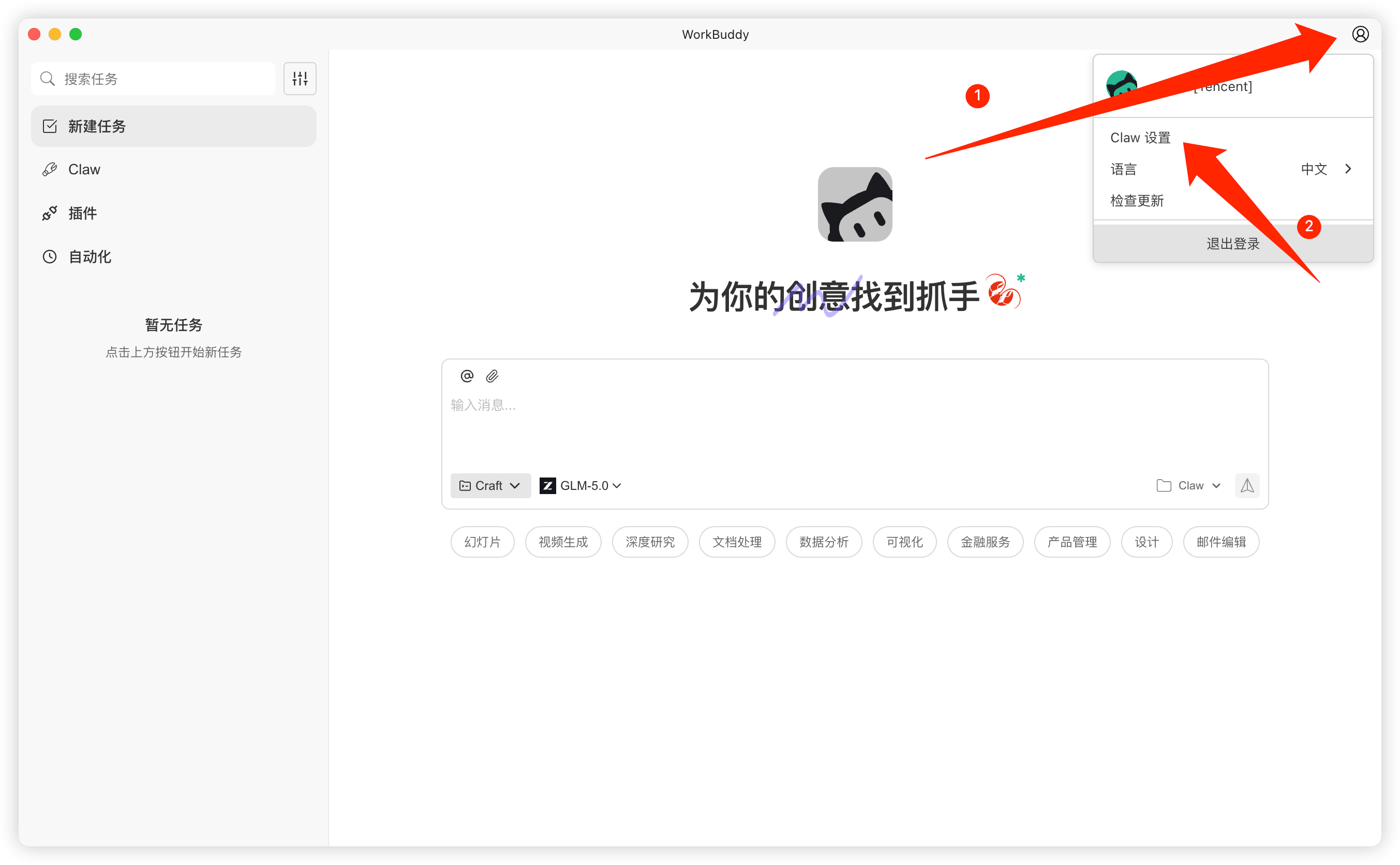Expand the GLM-5.0 model selector
The width and height of the screenshot is (1400, 865).
[579, 485]
